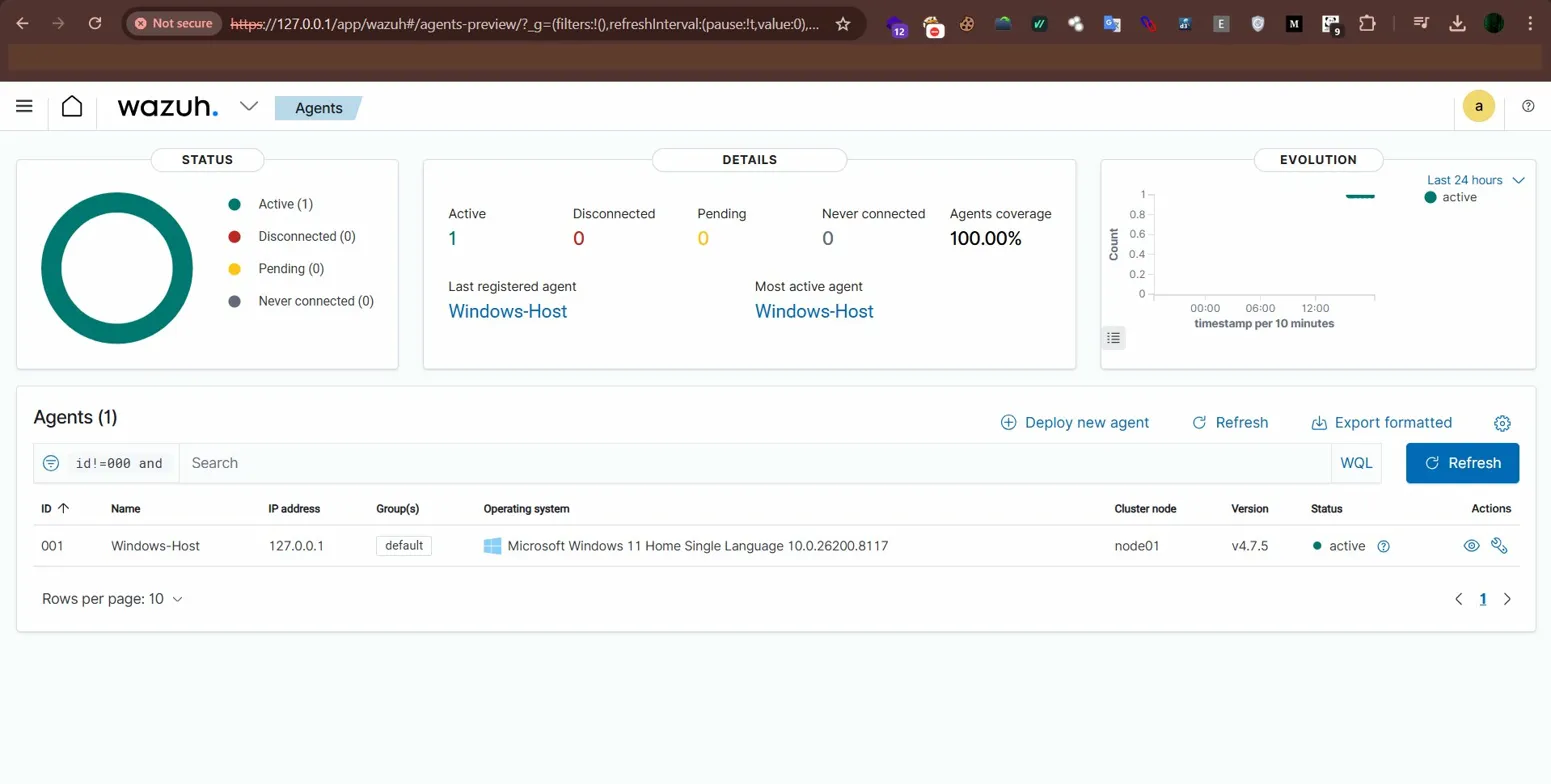This screenshot has width=1551, height=784.
Task: View agent details with the eye icon
Action: click(1470, 546)
